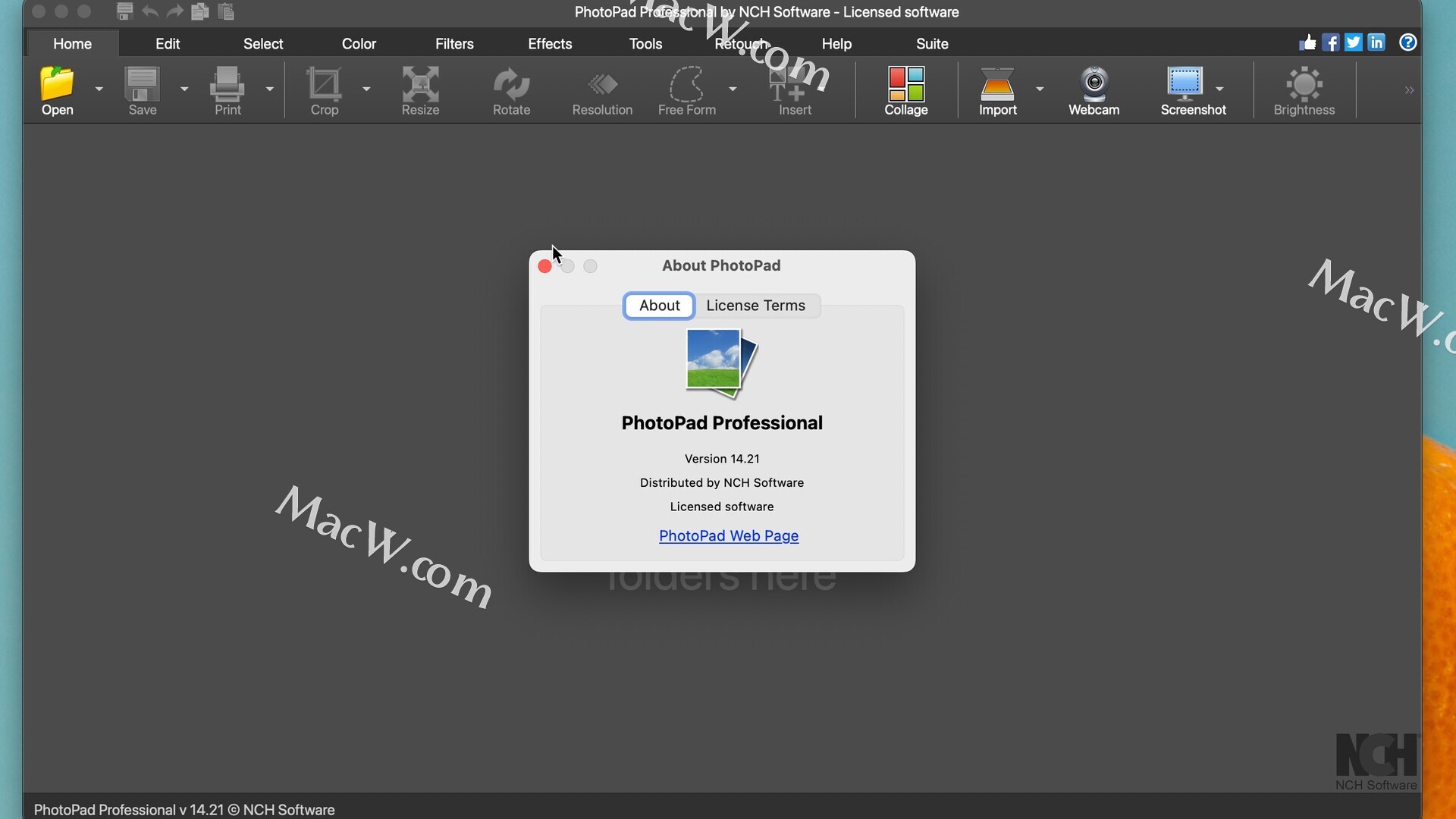Open the Filters ribbon tab
The height and width of the screenshot is (819, 1456).
tap(454, 44)
